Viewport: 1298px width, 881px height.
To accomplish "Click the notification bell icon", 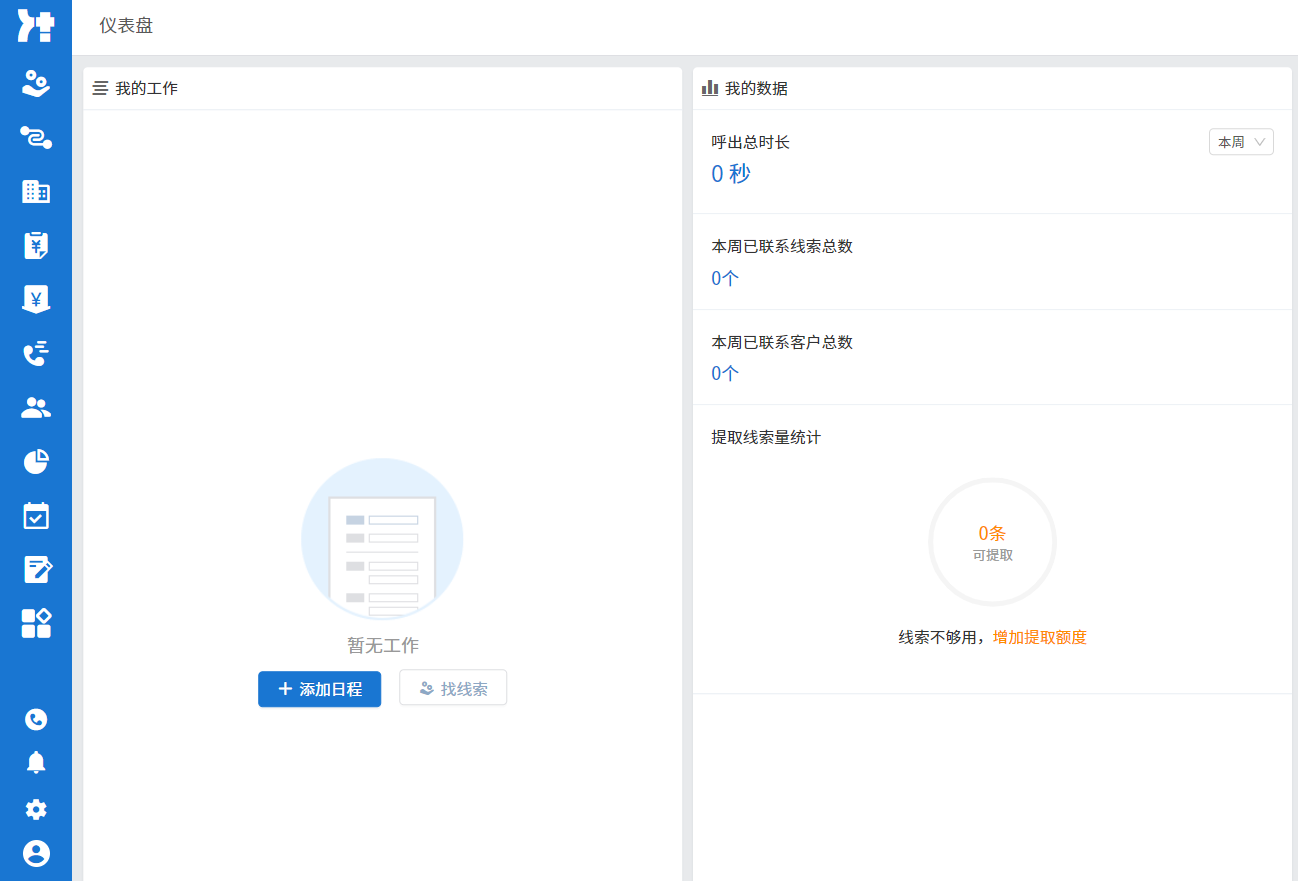I will [x=36, y=763].
